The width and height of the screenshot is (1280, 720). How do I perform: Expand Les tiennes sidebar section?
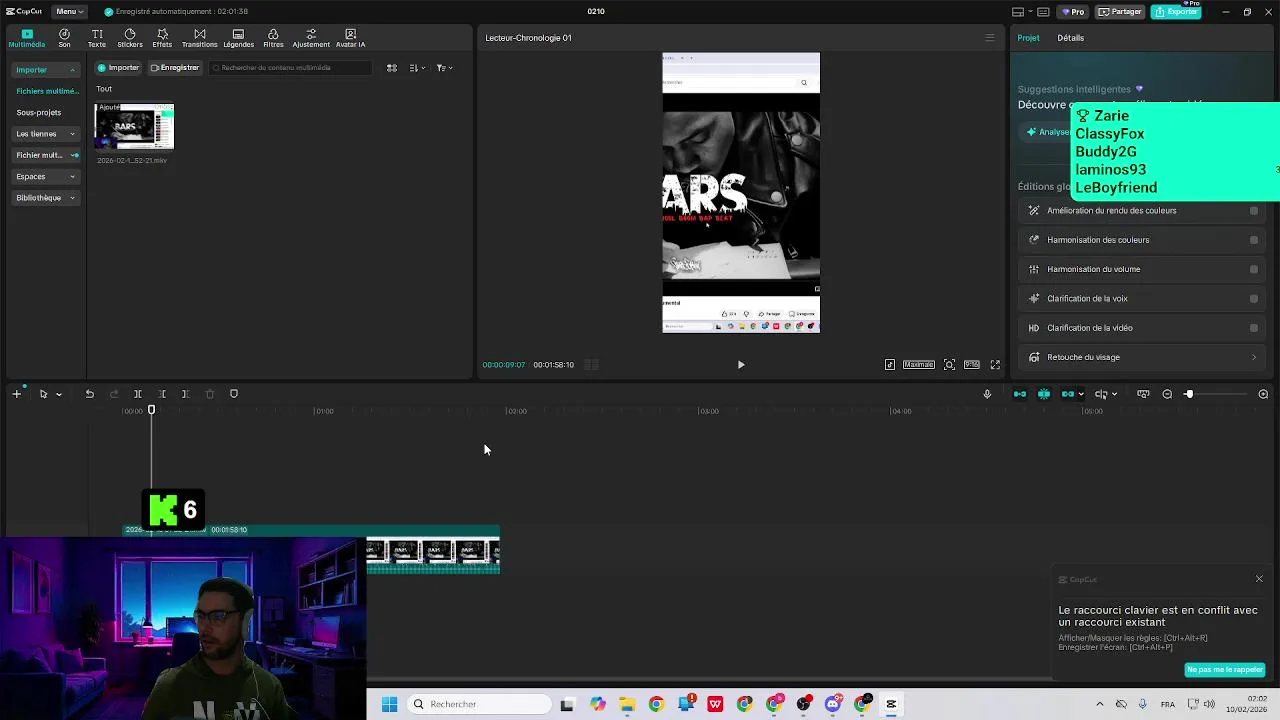point(72,134)
